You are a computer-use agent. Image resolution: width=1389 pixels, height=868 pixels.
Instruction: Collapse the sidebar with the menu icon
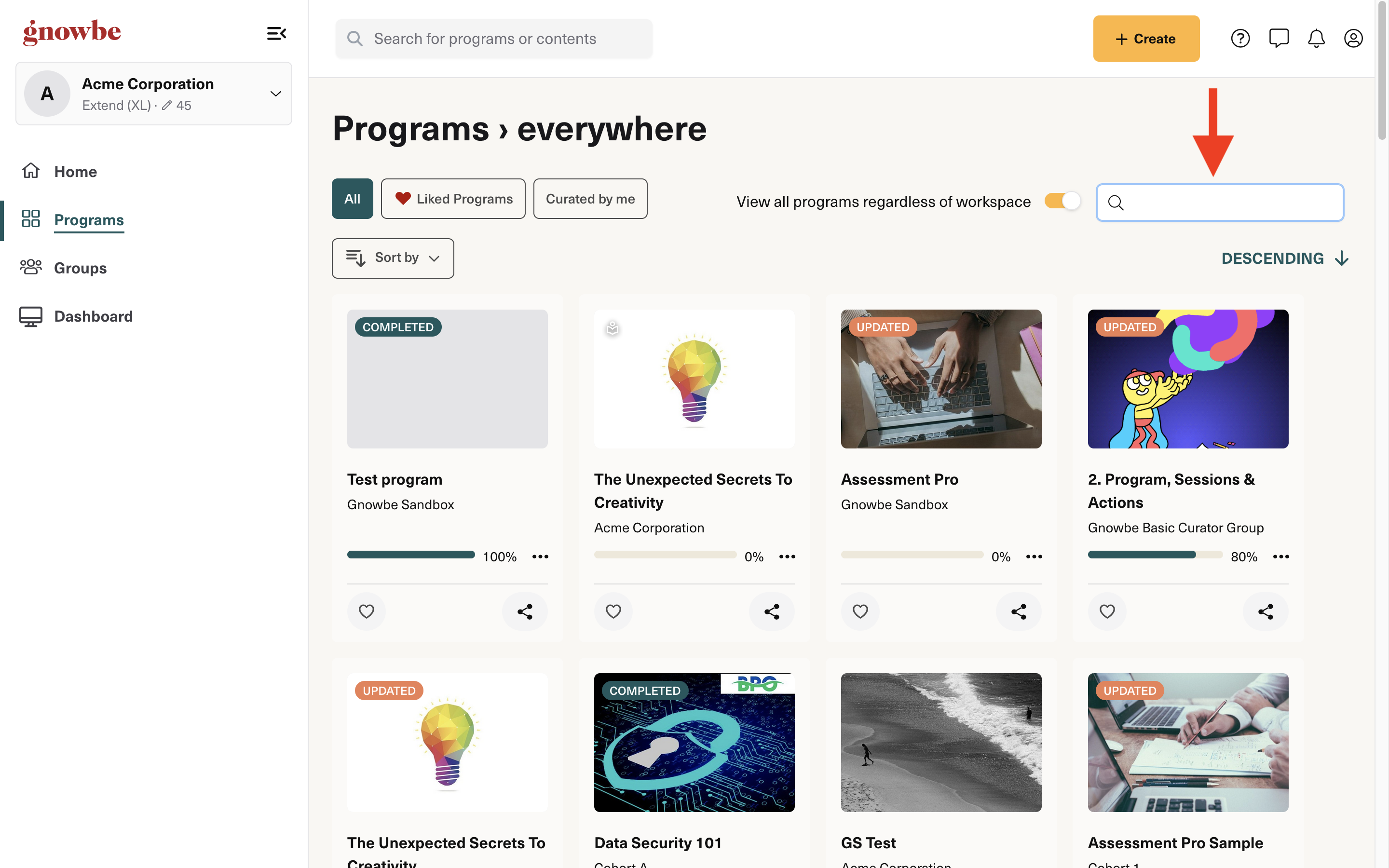(276, 33)
